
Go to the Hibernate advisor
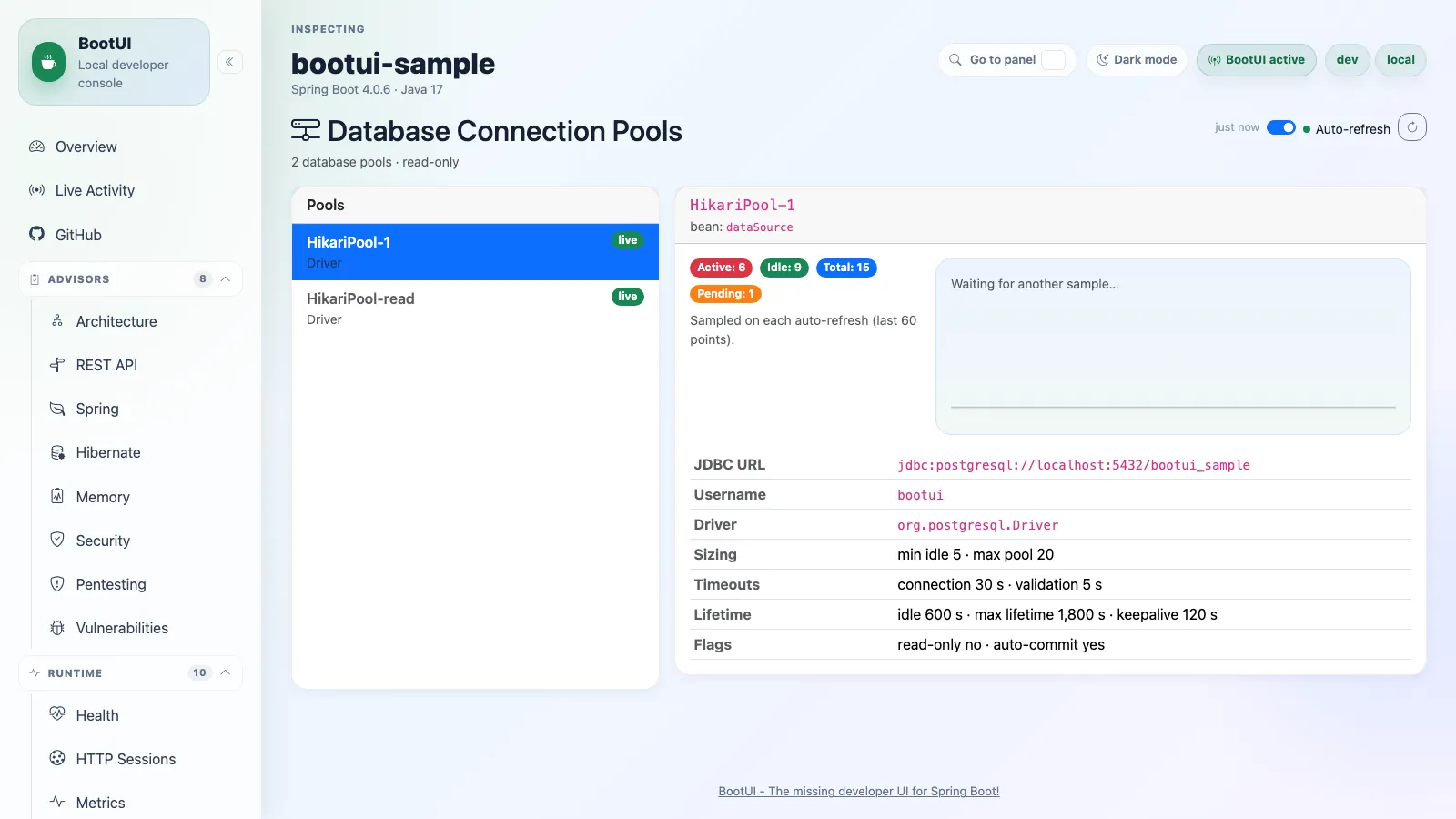(x=139, y=452)
